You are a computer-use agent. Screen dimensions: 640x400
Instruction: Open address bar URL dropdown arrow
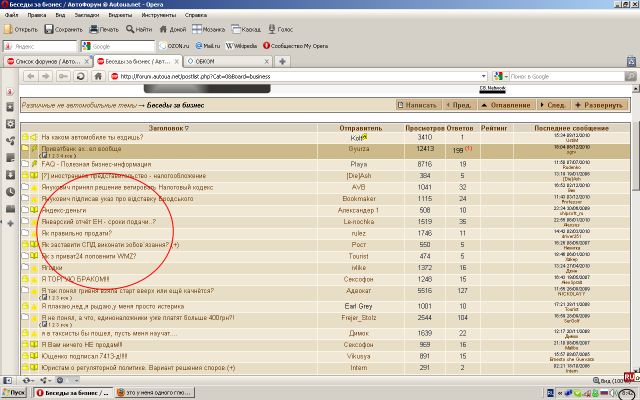coord(484,76)
